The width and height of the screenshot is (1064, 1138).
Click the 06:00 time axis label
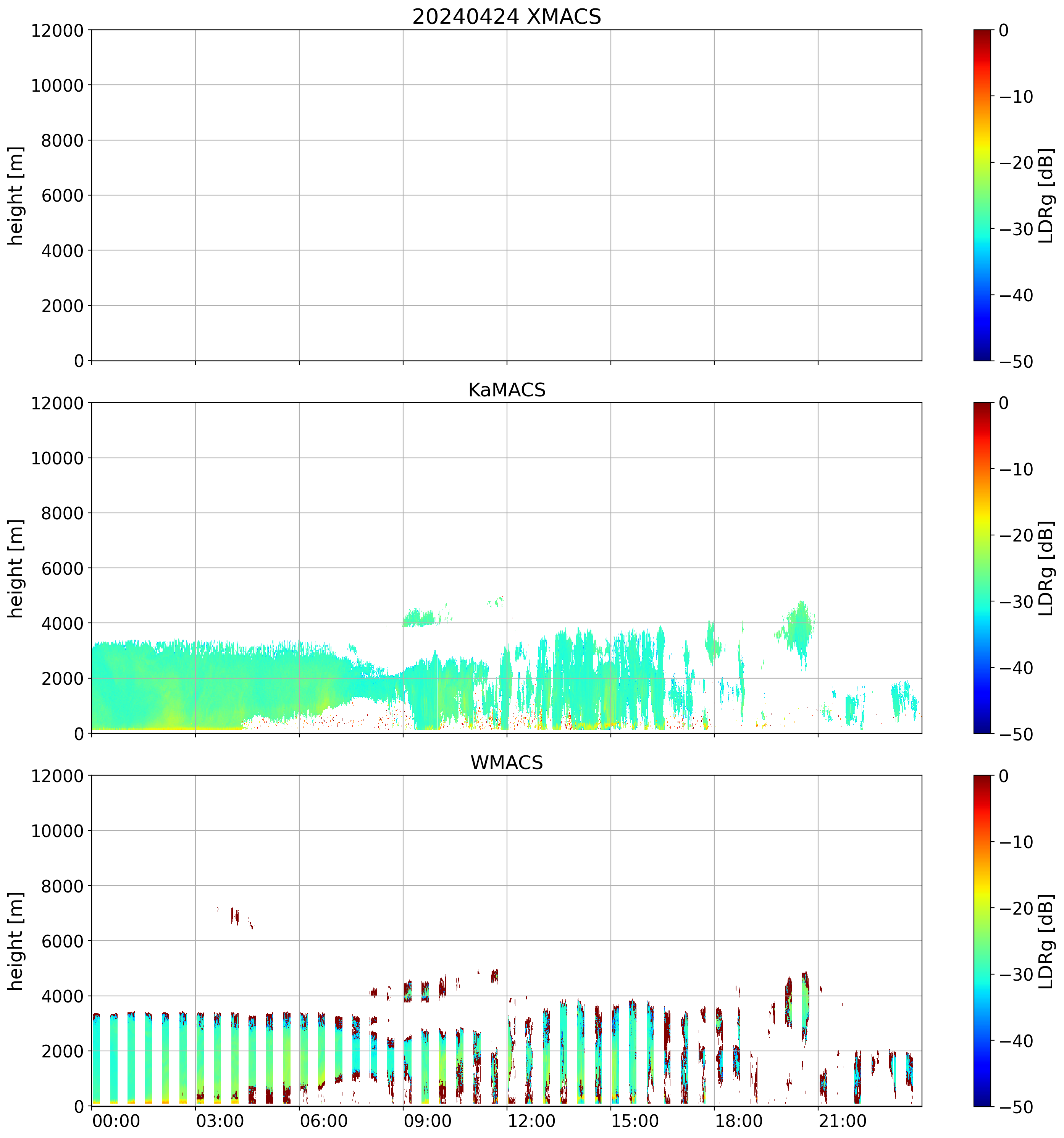pyautogui.click(x=323, y=1121)
